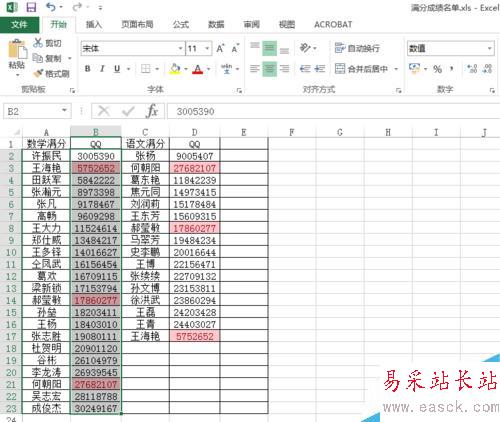Open the Name Box dropdown arrow
The height and width of the screenshot is (422, 500).
click(x=64, y=110)
